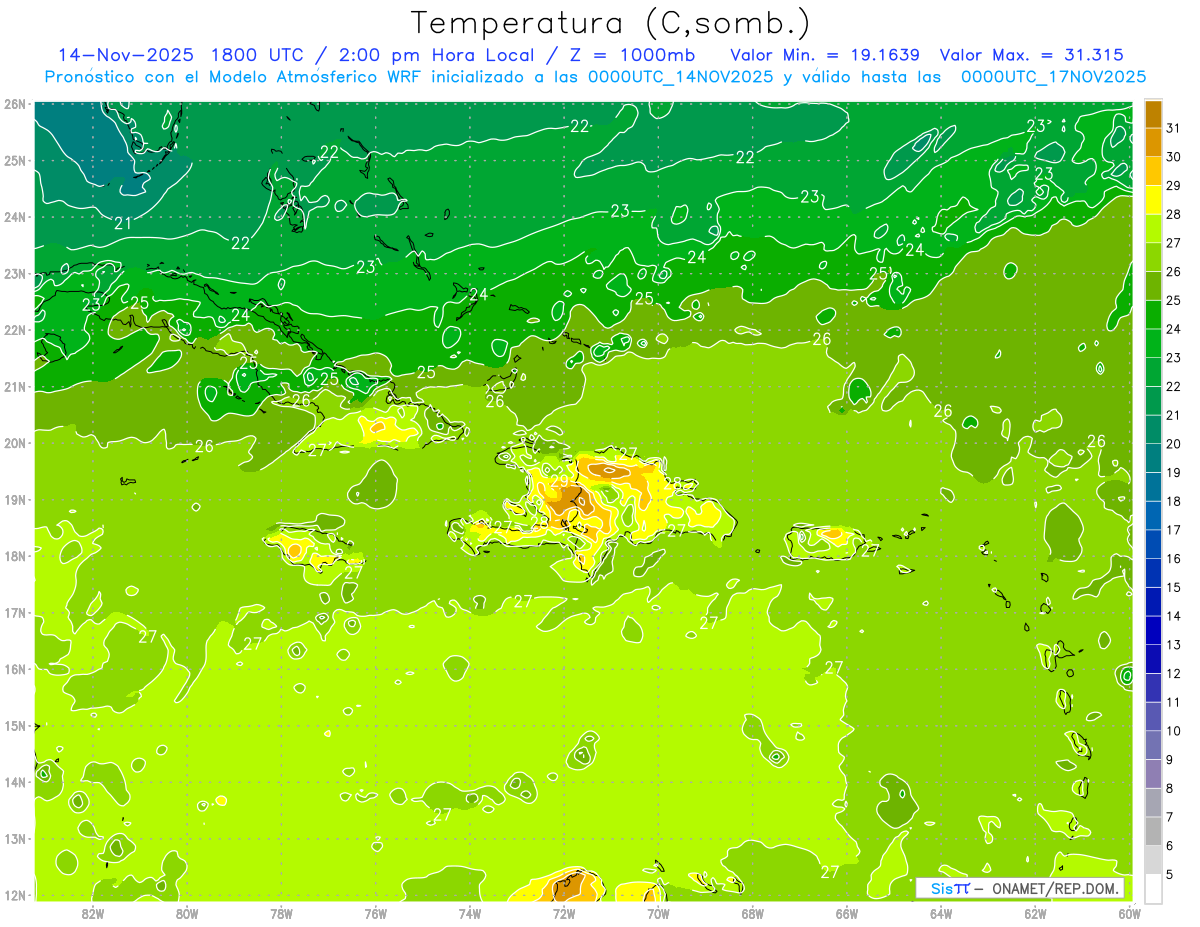Click the "0000UTC_17NOV2025" valid-until time
Screen dimensions: 1200x927
tap(1053, 77)
